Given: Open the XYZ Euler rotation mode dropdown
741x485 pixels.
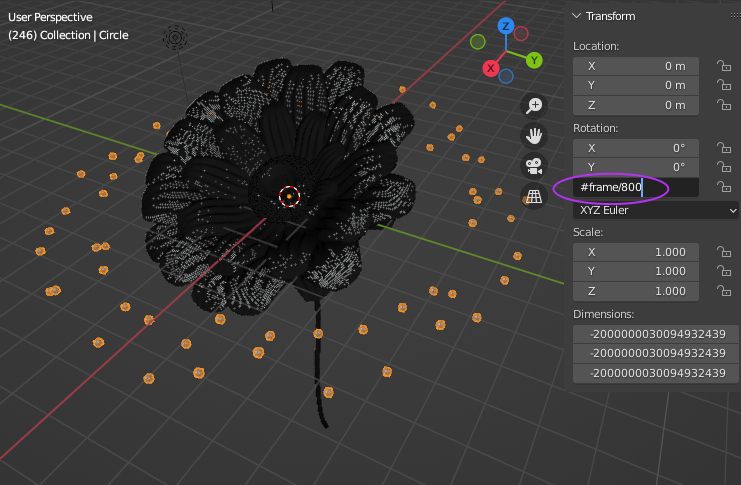Looking at the screenshot, I should (655, 210).
